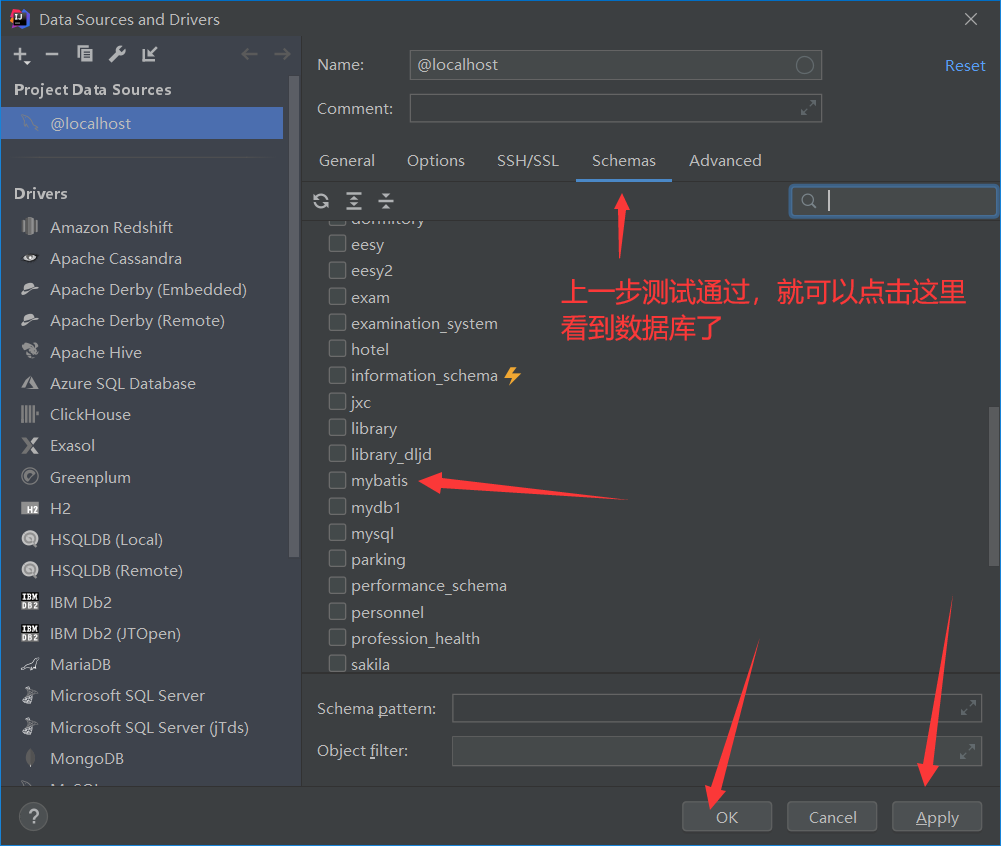This screenshot has width=1001, height=846.
Task: Open driver settings wrench icon
Action: coord(117,54)
